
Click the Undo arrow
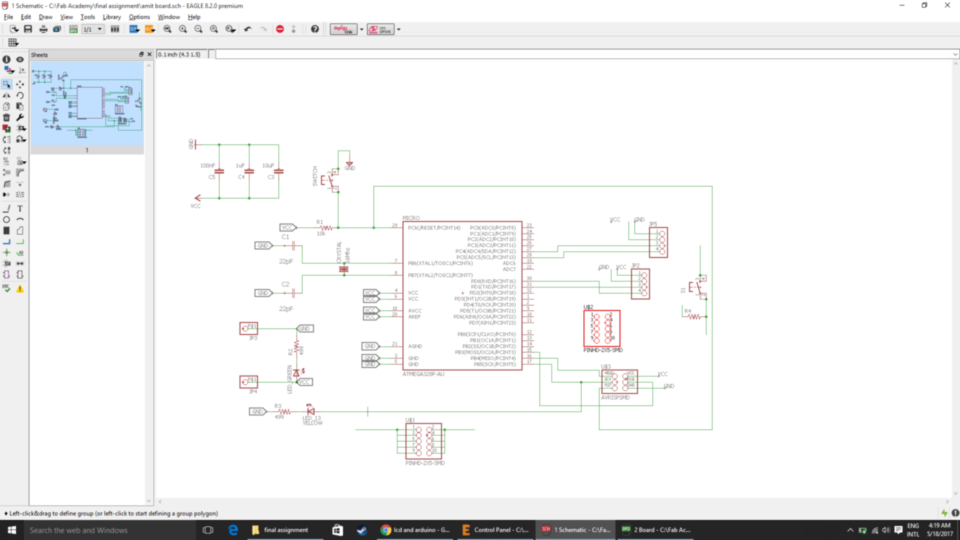tap(248, 29)
